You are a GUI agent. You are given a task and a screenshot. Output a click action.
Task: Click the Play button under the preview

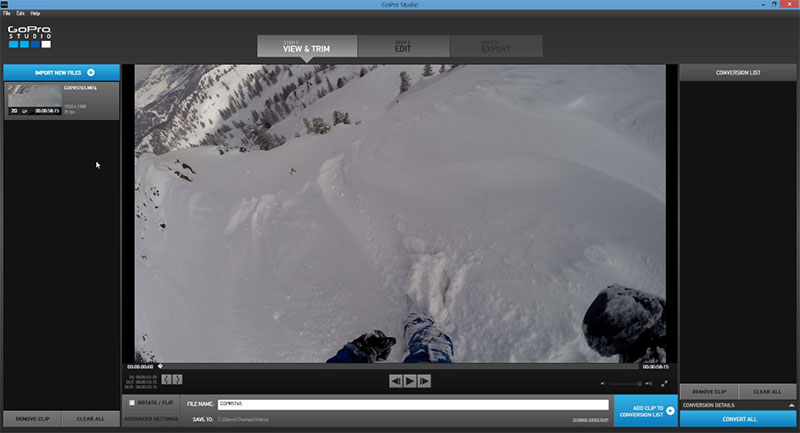tap(410, 381)
